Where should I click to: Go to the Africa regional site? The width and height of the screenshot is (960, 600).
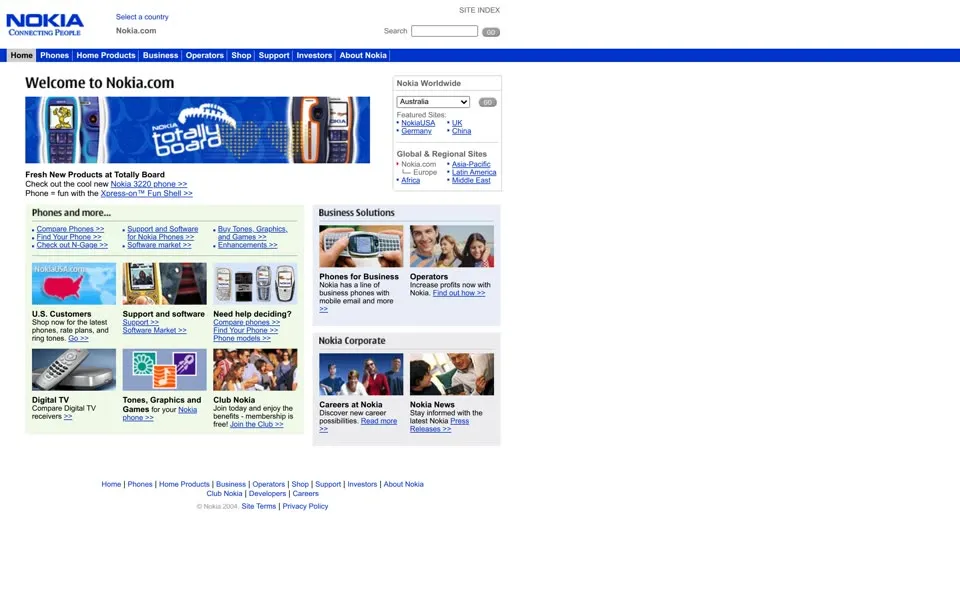[411, 180]
